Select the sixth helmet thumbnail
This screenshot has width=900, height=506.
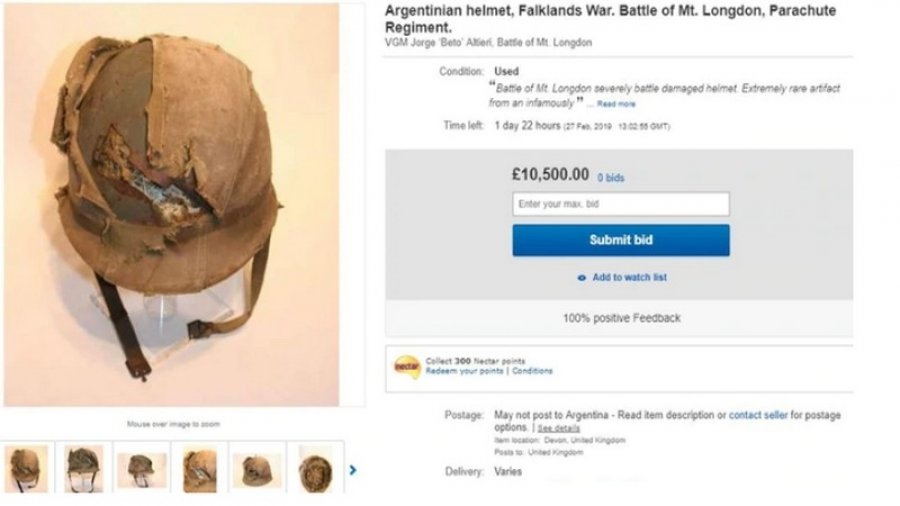(x=316, y=468)
